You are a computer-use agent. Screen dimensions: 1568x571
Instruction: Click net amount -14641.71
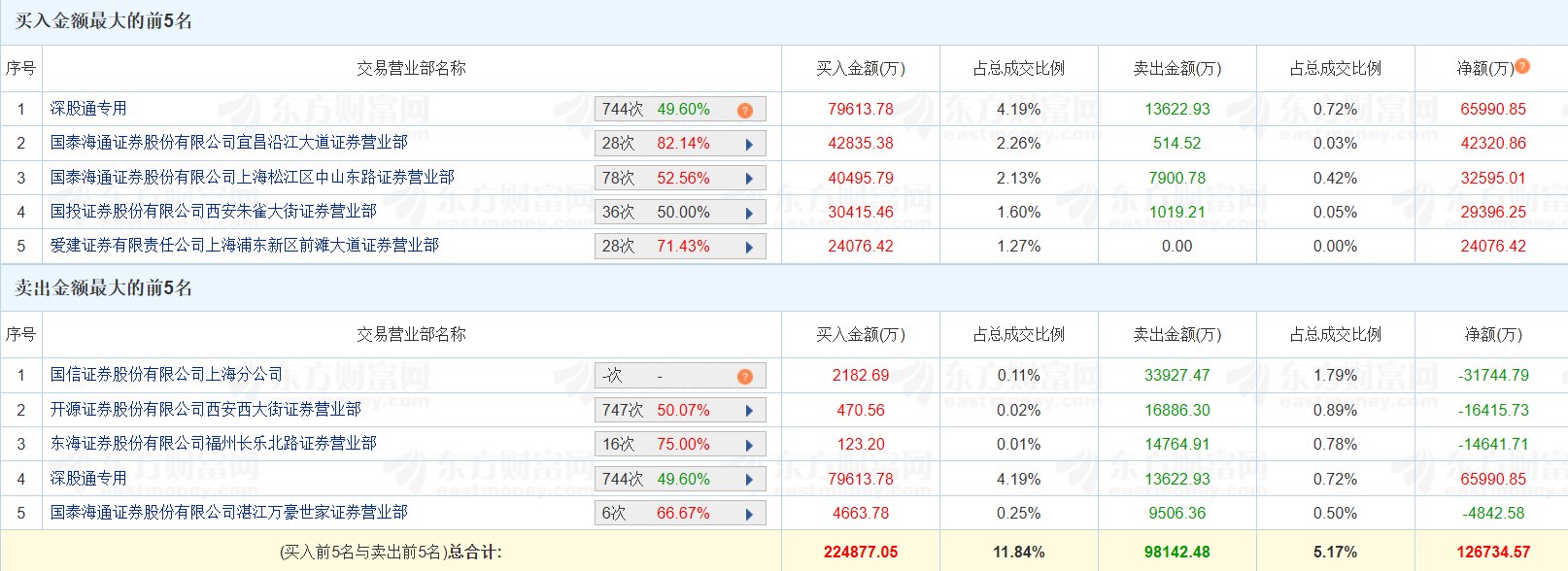point(1493,445)
